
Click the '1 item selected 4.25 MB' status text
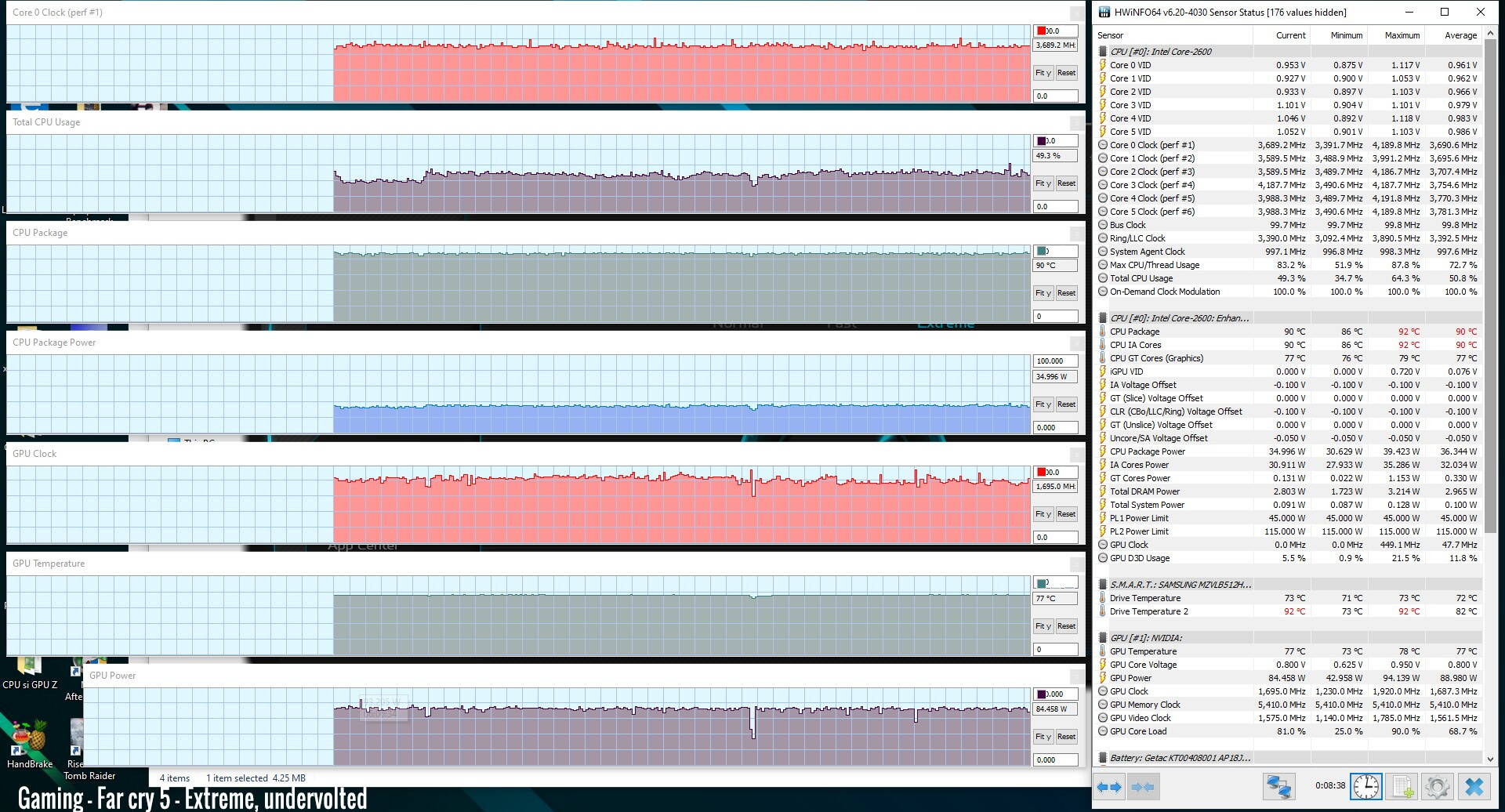tap(256, 778)
